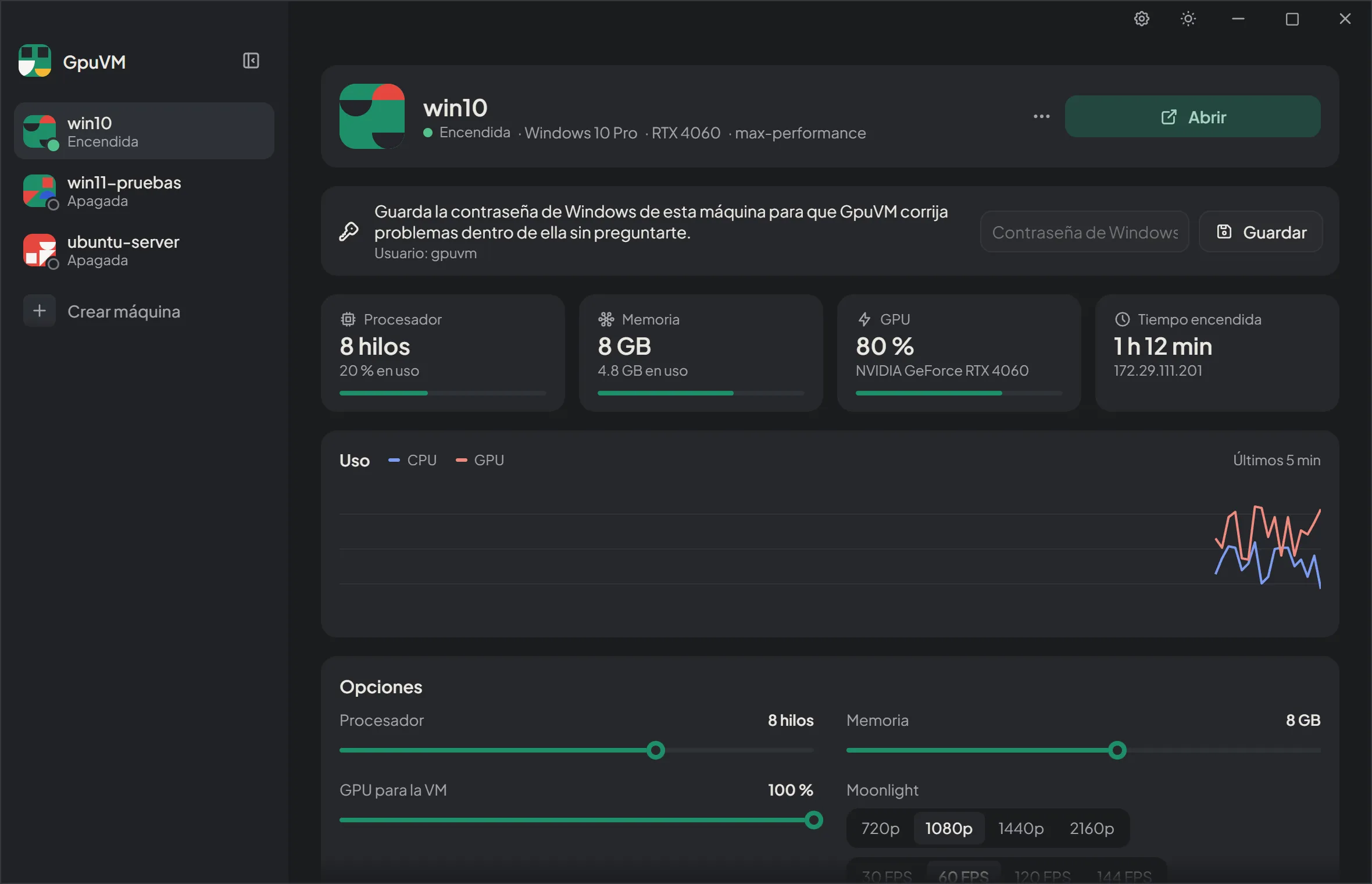This screenshot has width=1372, height=884.
Task: Select 1080p Moonlight resolution
Action: pyautogui.click(x=949, y=828)
